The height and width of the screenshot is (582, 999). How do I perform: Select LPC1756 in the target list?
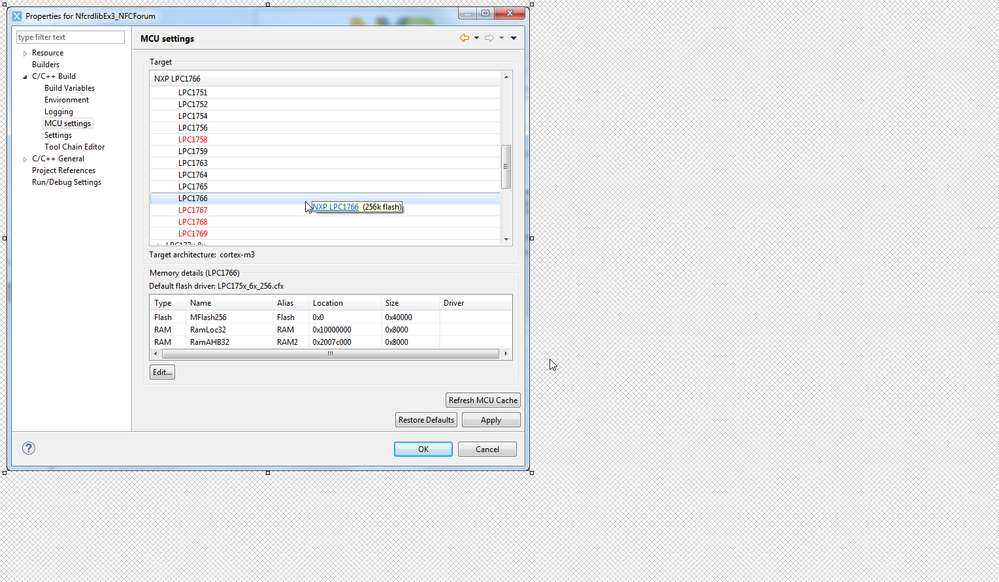[x=325, y=127]
